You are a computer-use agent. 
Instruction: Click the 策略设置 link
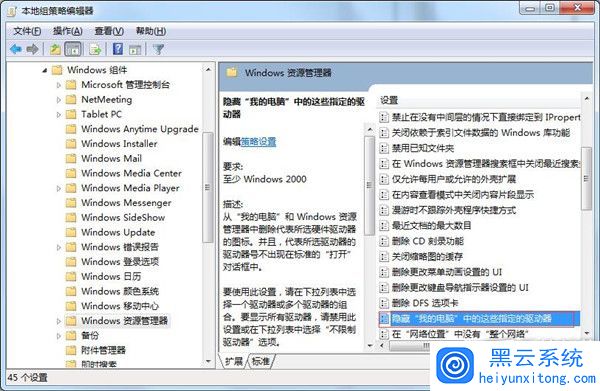(258, 142)
